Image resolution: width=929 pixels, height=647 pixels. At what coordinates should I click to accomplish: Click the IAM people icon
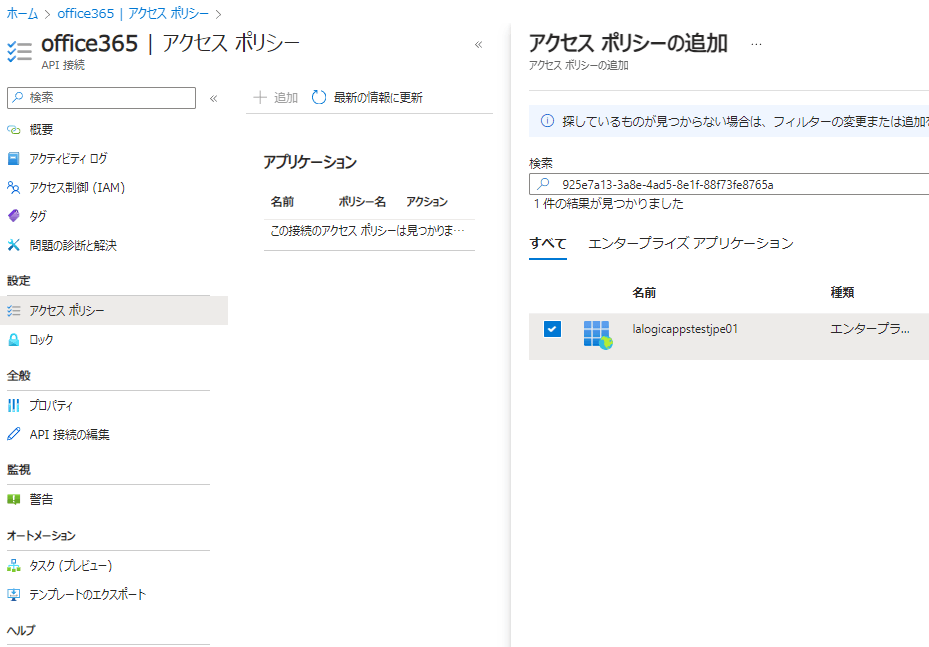click(14, 188)
